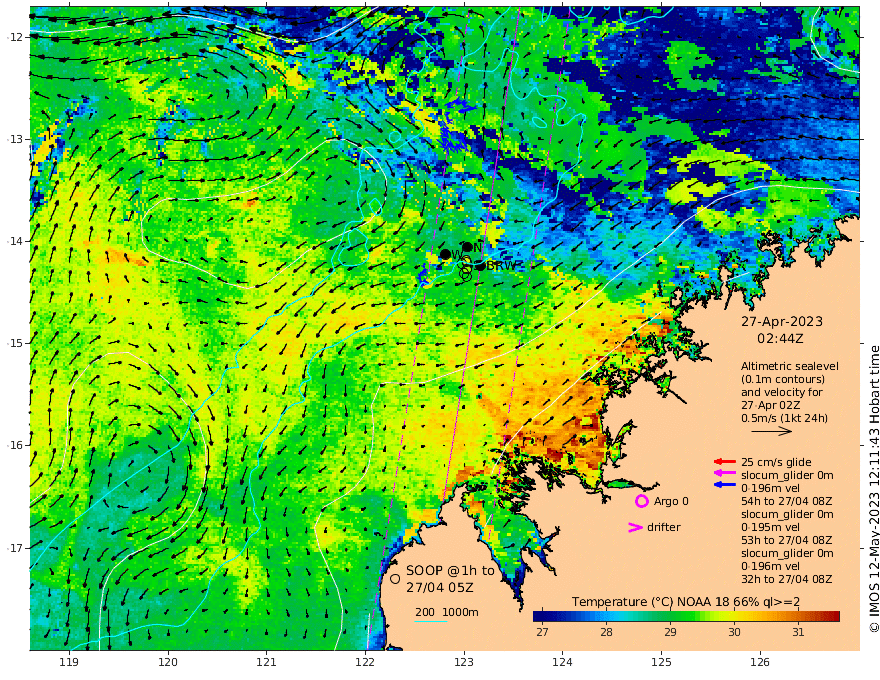Click the '25 cm/s glide' legend text
This screenshot has height=680, width=880.
776,462
